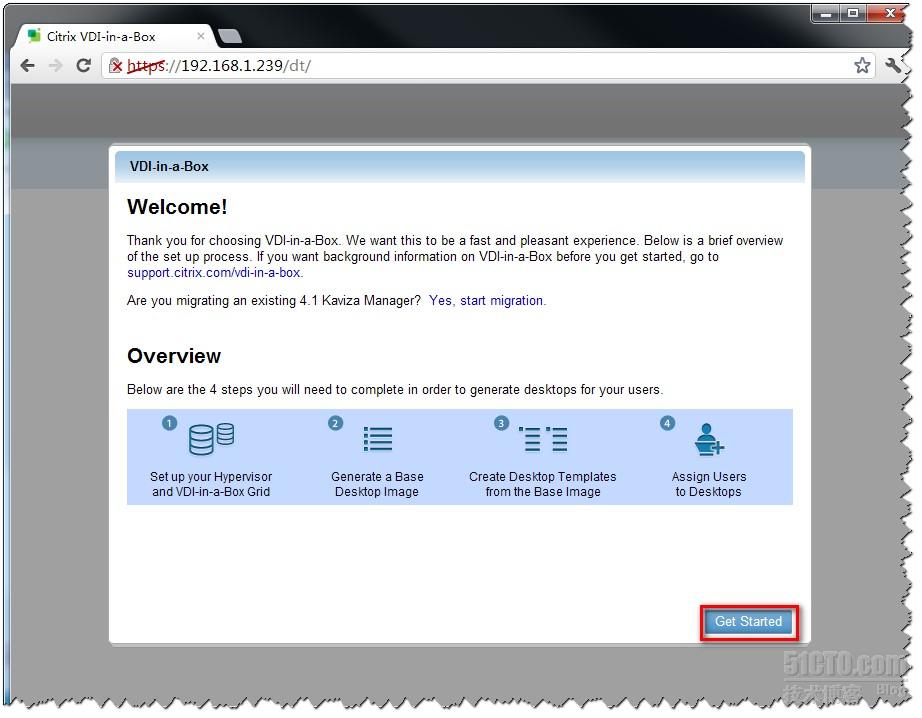Click 'Generate a Base Desktop Image' text
This screenshot has height=718, width=922.
click(x=377, y=484)
